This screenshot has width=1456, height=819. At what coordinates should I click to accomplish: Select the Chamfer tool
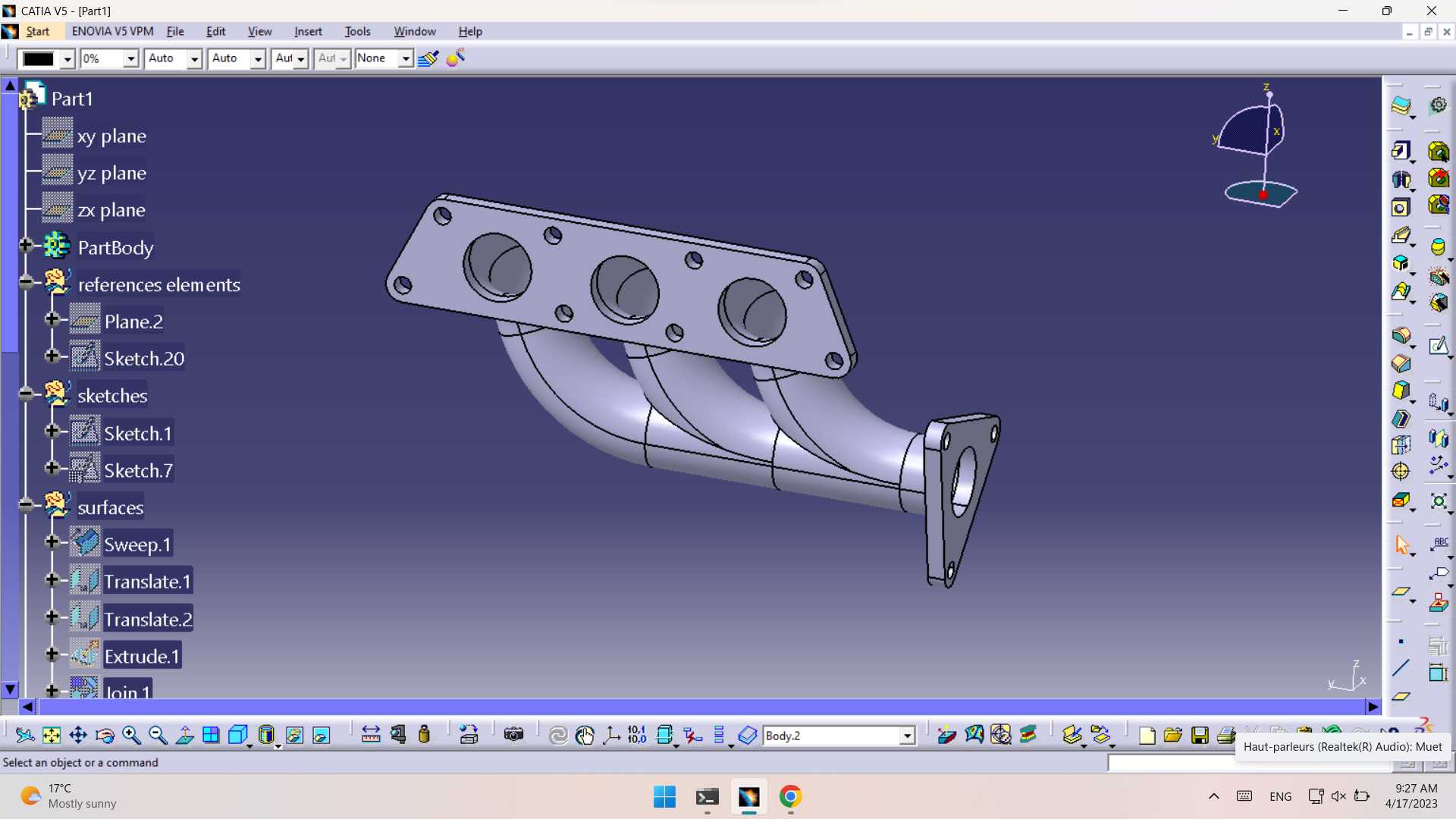coord(1401,363)
